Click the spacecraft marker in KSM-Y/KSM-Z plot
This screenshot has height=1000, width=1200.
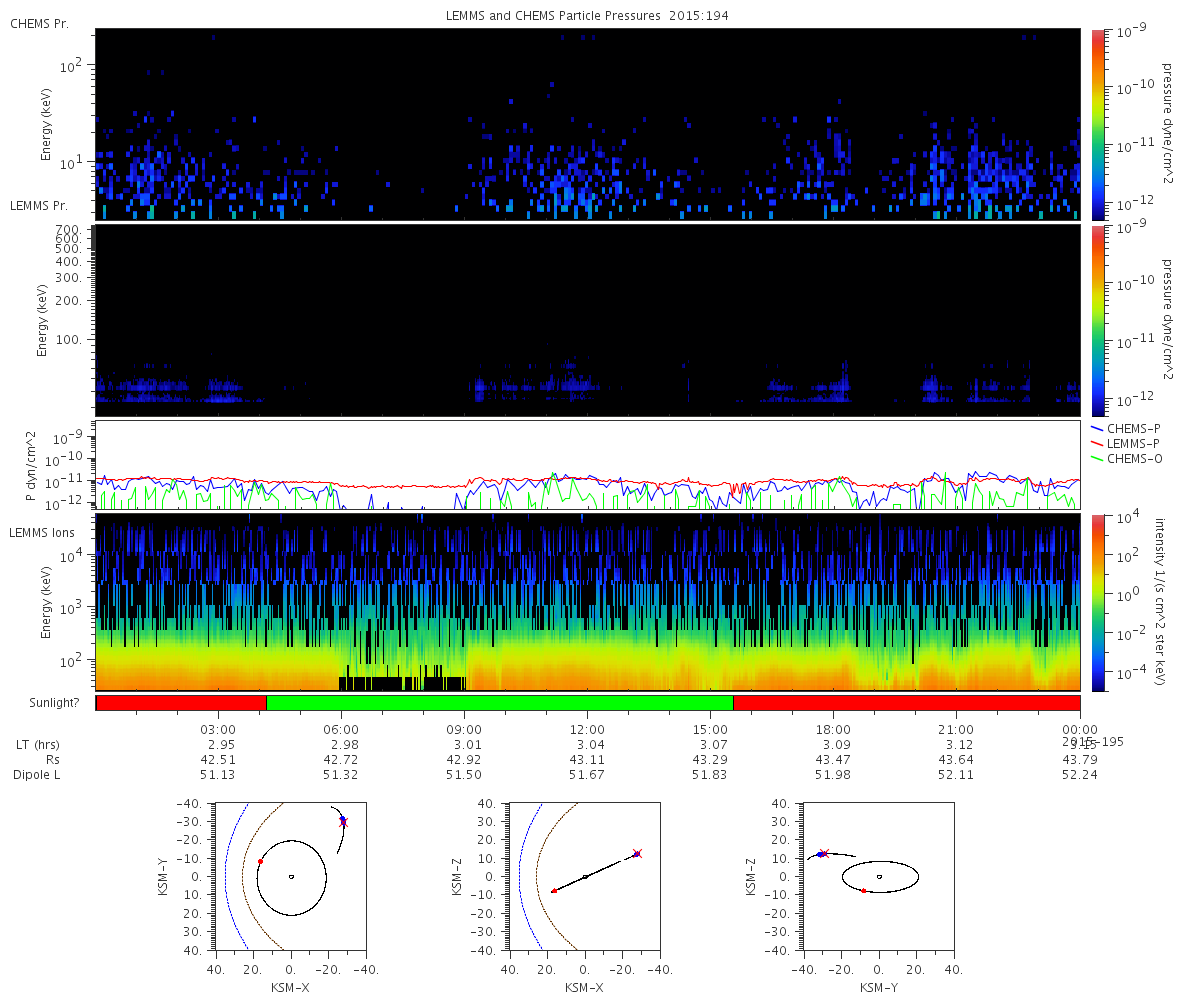point(822,853)
